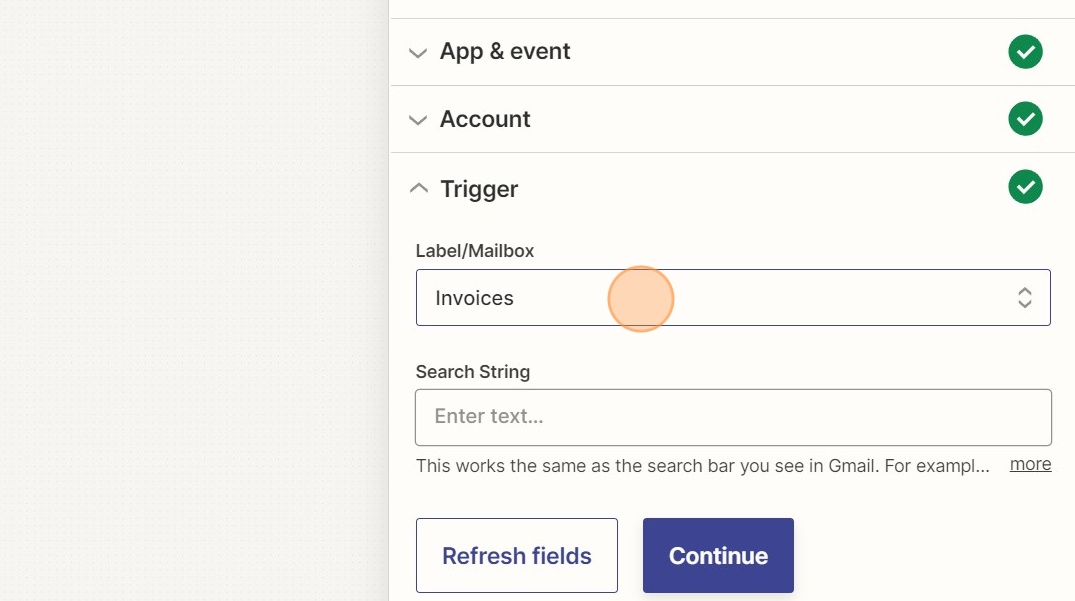Expand the App & event section chevron
This screenshot has height=601, width=1075.
[x=418, y=53]
